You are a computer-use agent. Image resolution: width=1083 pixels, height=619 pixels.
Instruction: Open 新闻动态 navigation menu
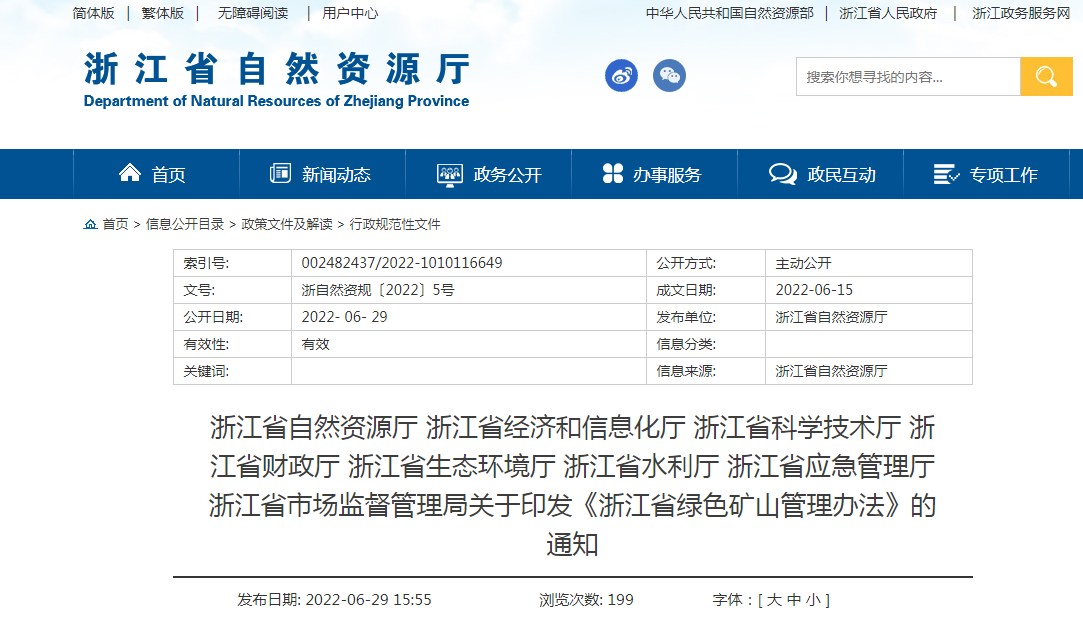(x=320, y=175)
